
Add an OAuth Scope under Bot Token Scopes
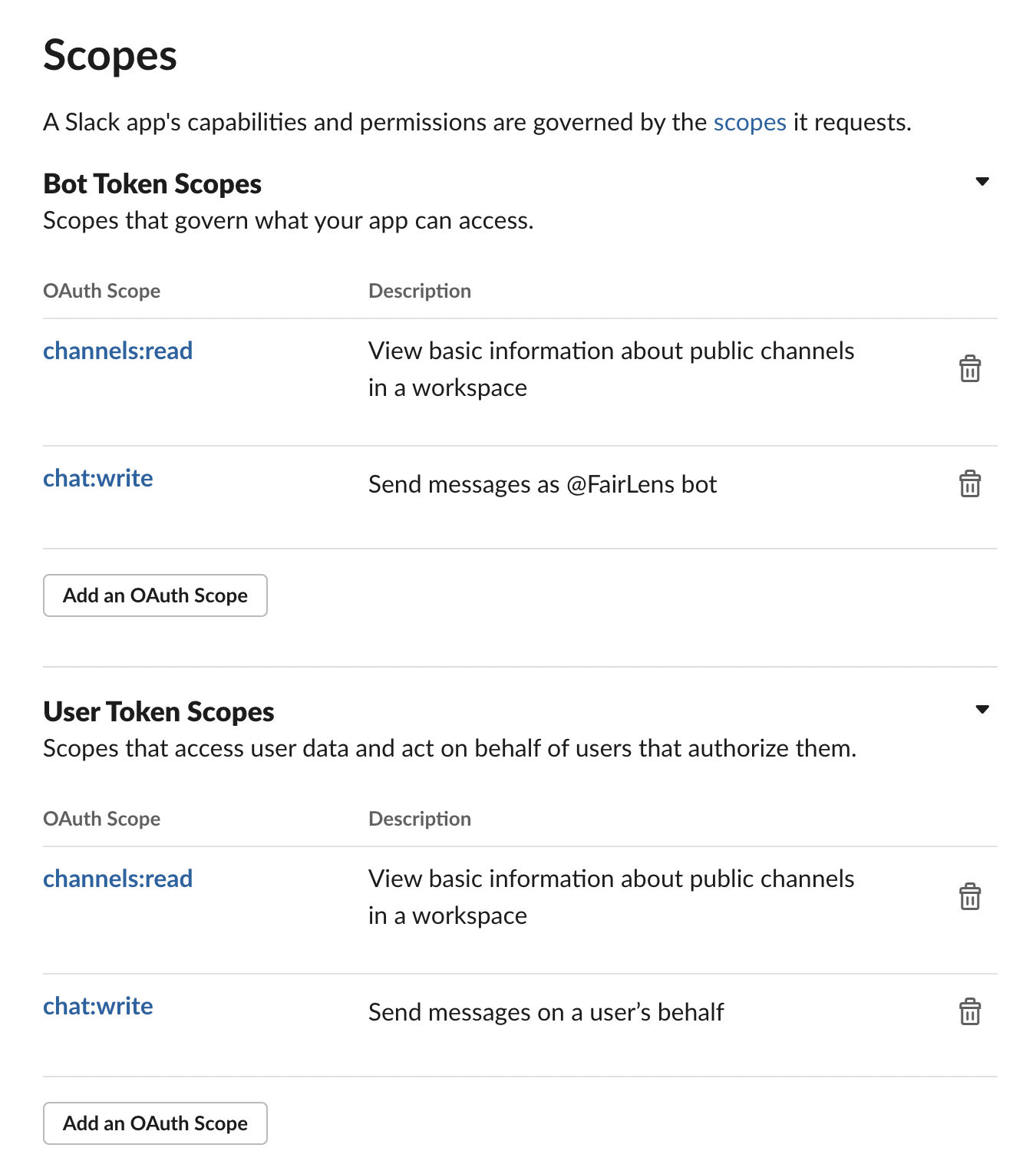click(x=155, y=595)
